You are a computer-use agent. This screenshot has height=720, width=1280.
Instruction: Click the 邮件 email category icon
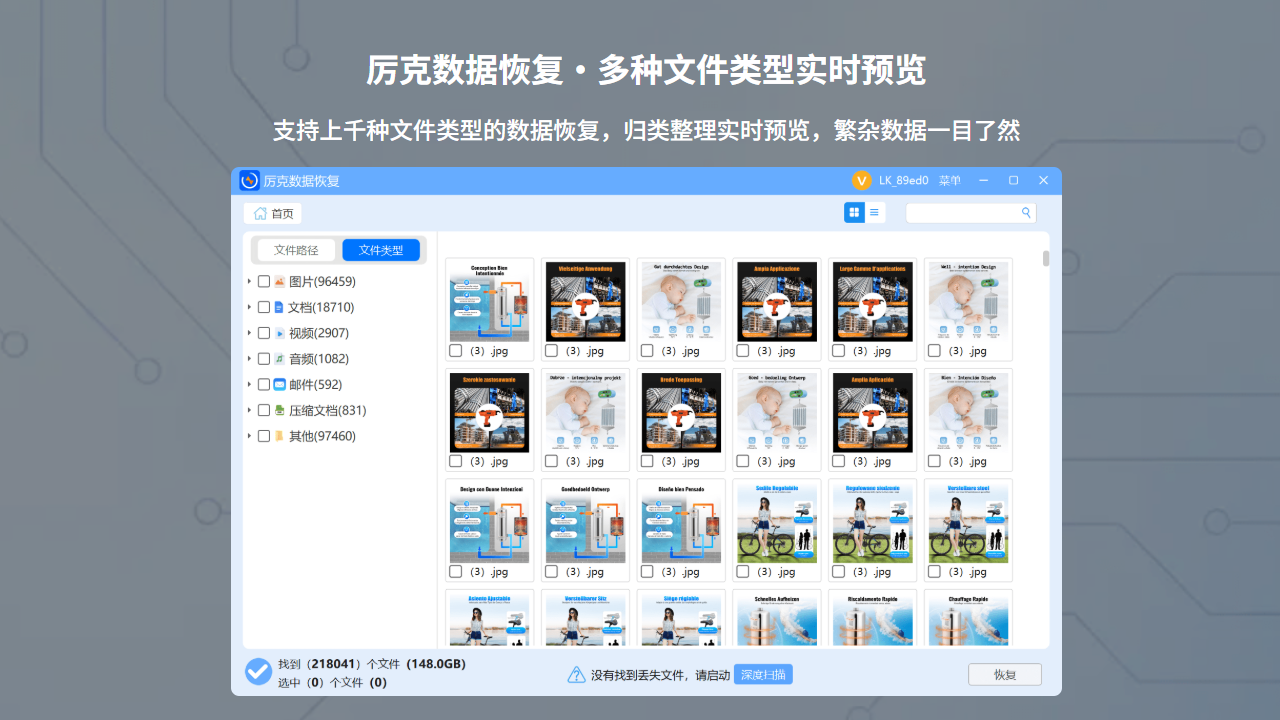pos(278,384)
